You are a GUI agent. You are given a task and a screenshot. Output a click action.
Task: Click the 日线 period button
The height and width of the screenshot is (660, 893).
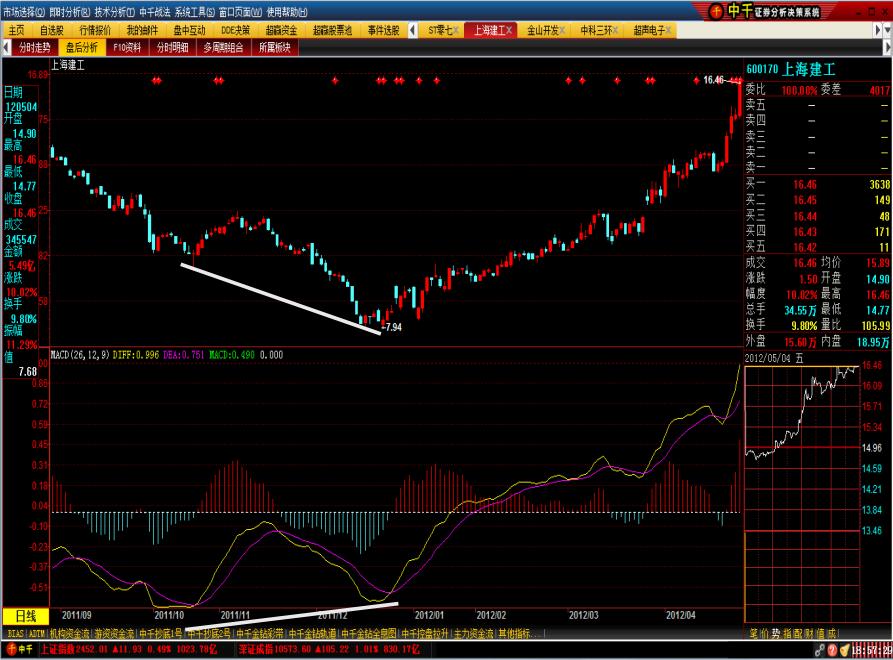coord(25,616)
